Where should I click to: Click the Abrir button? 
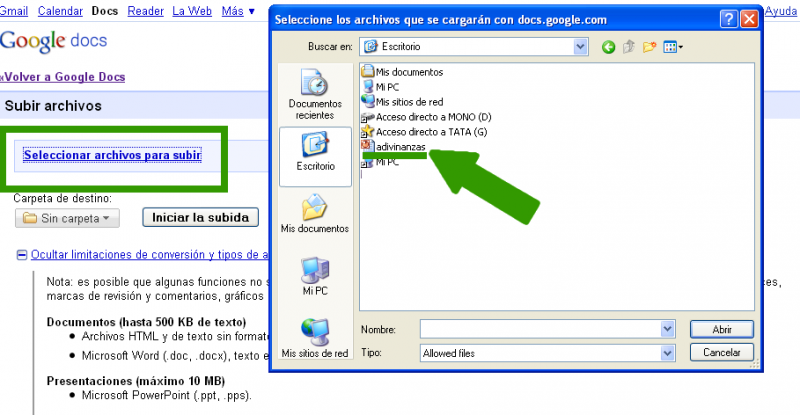(x=721, y=329)
